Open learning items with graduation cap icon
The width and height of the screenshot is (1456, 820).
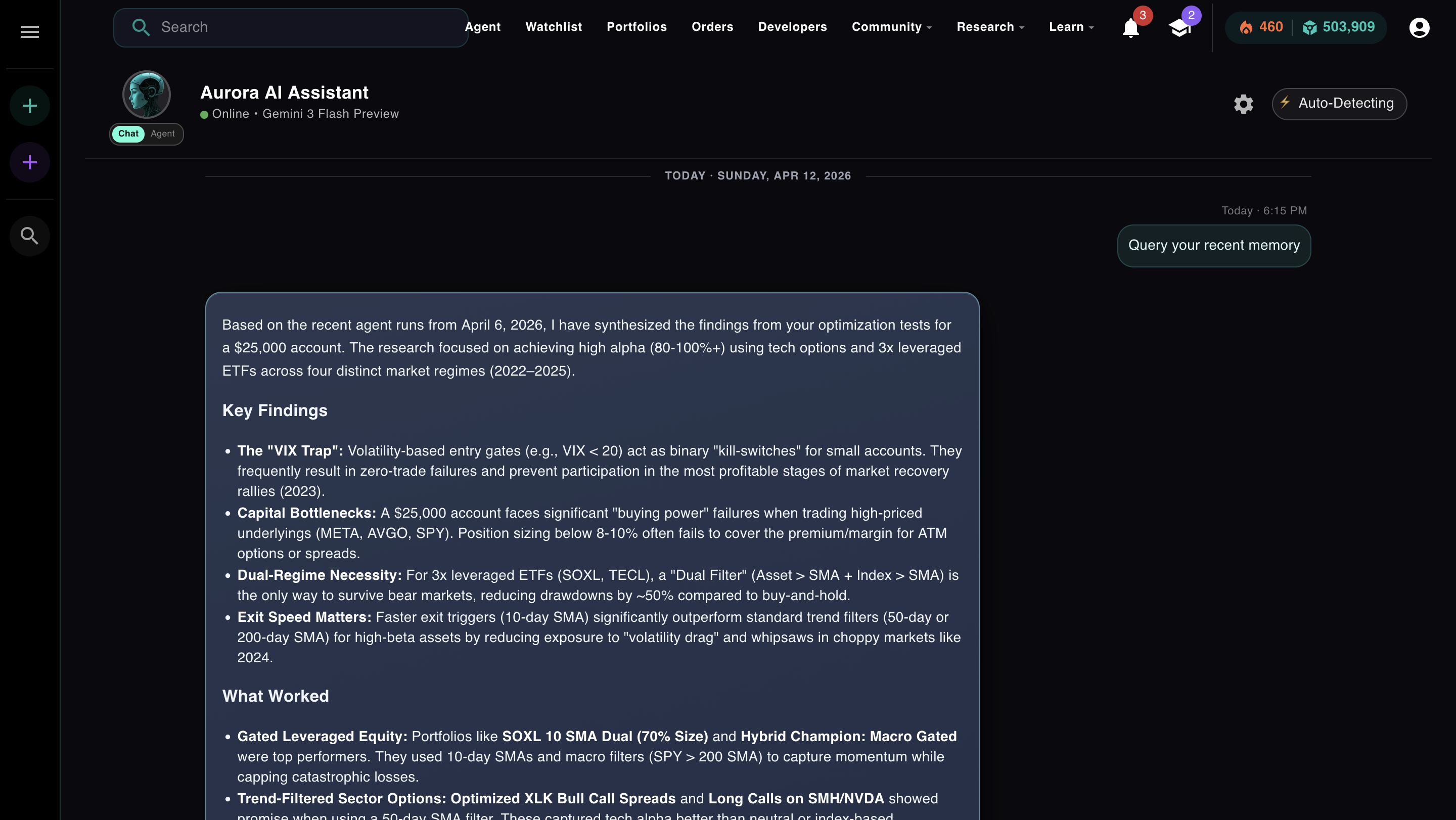point(1179,27)
